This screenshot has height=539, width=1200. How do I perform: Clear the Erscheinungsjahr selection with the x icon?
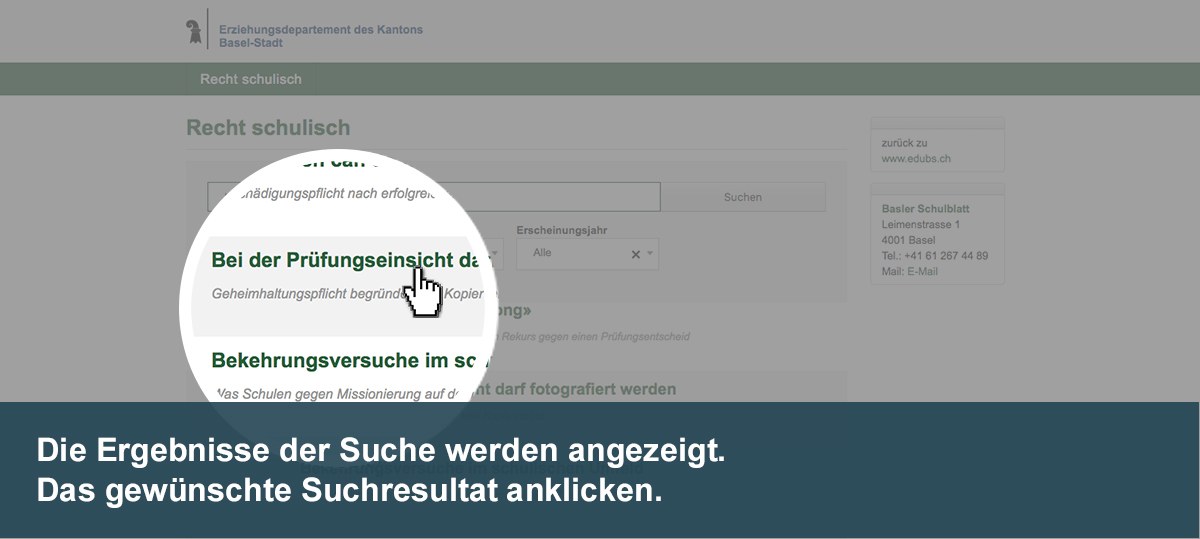point(635,254)
